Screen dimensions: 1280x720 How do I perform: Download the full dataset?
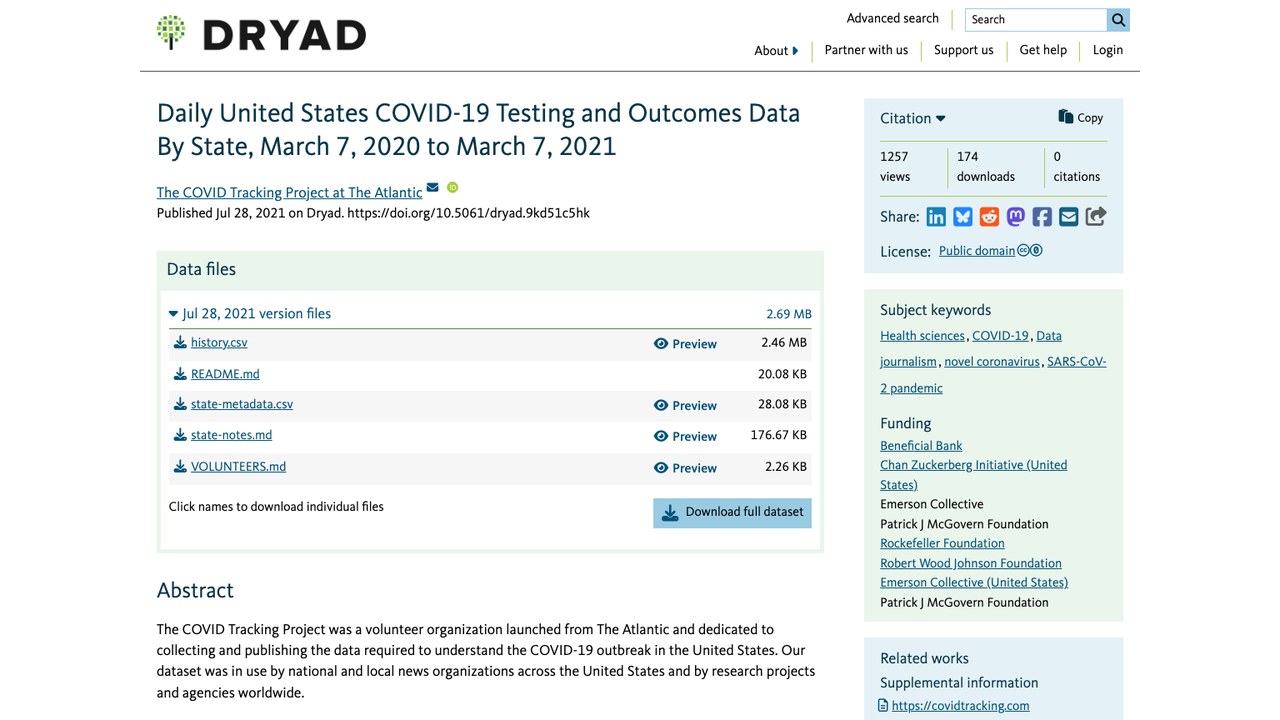tap(732, 512)
